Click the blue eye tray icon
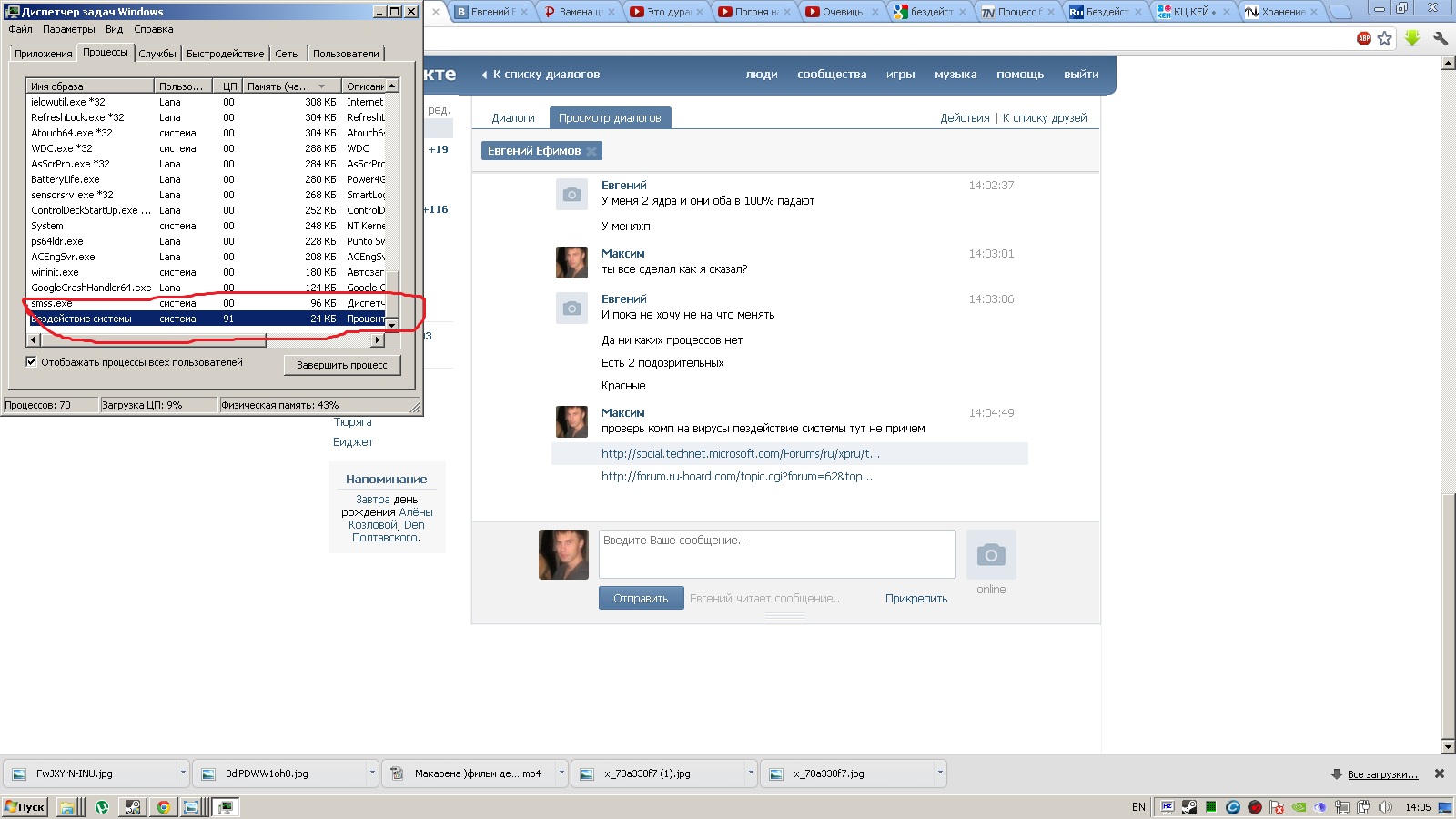Screen dimensions: 1456x819 click(1319, 807)
